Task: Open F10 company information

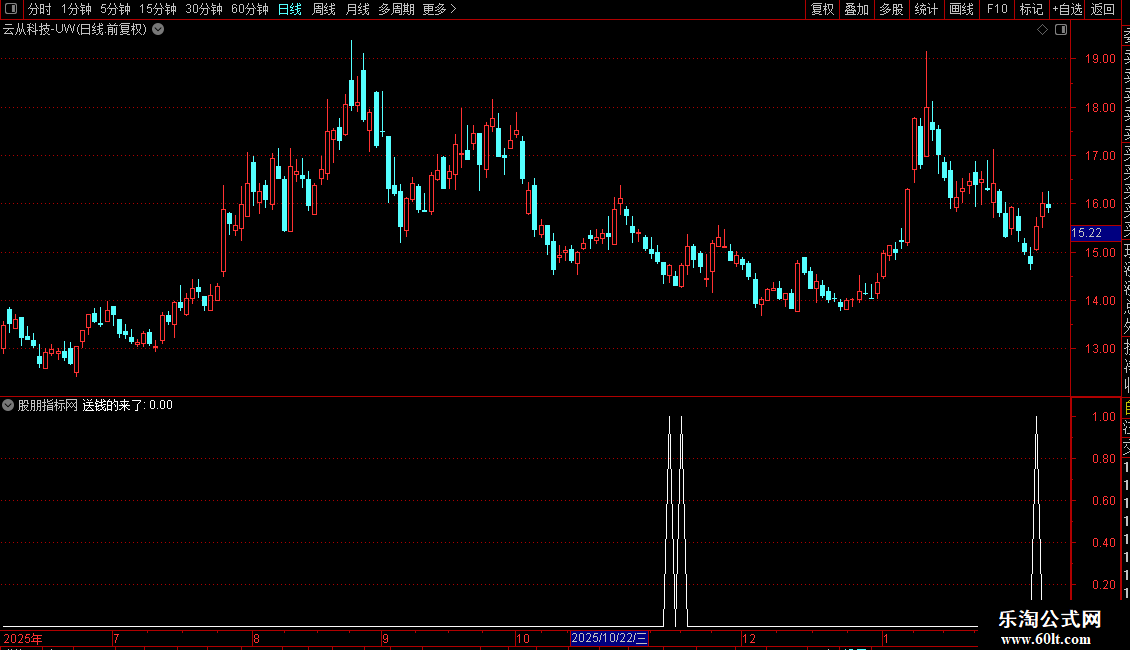Action: tap(997, 9)
